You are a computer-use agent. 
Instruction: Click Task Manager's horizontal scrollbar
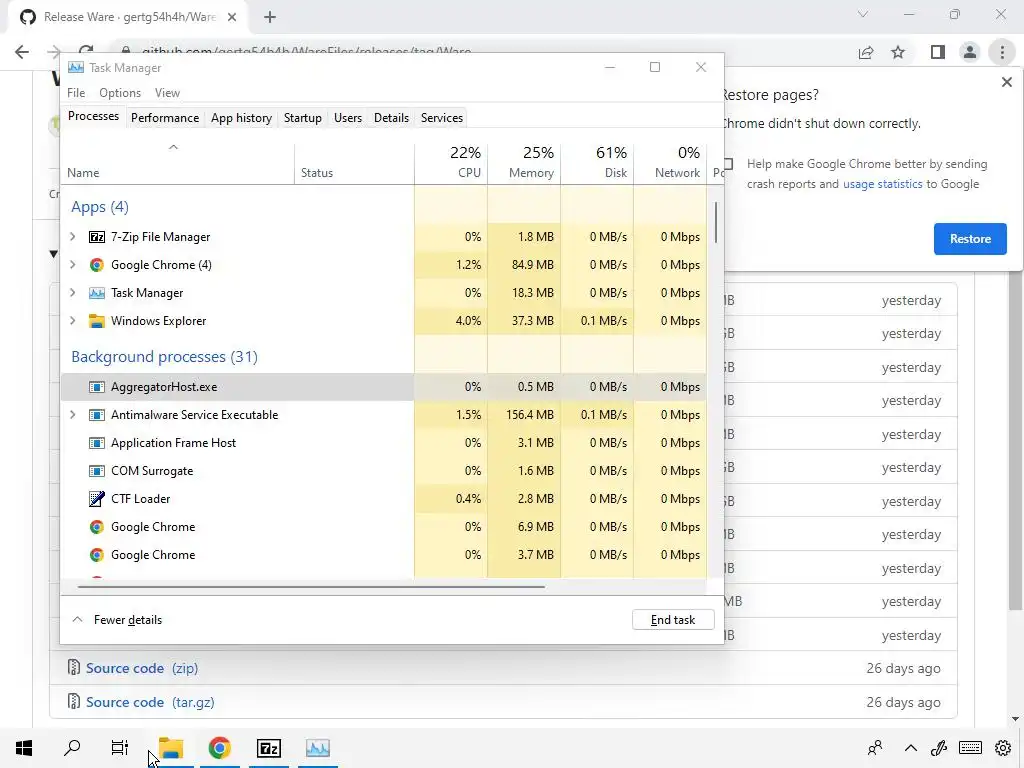click(x=311, y=587)
